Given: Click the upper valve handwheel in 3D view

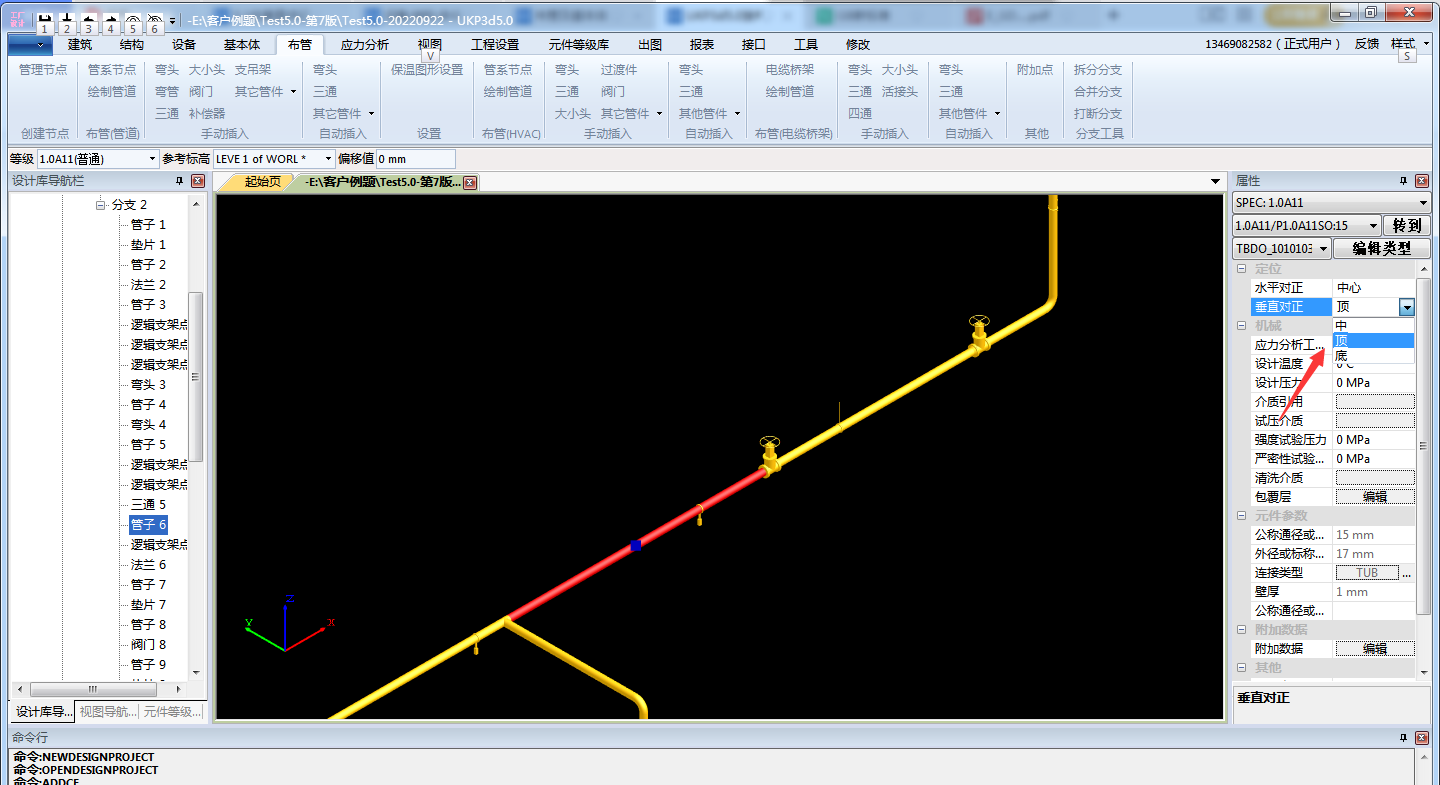Looking at the screenshot, I should pyautogui.click(x=979, y=323).
